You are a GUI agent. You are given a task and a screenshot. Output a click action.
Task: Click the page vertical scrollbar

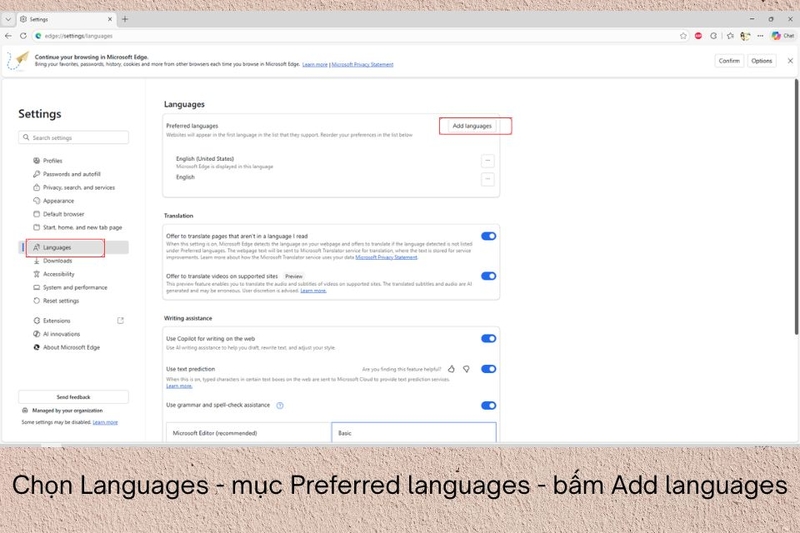796,207
